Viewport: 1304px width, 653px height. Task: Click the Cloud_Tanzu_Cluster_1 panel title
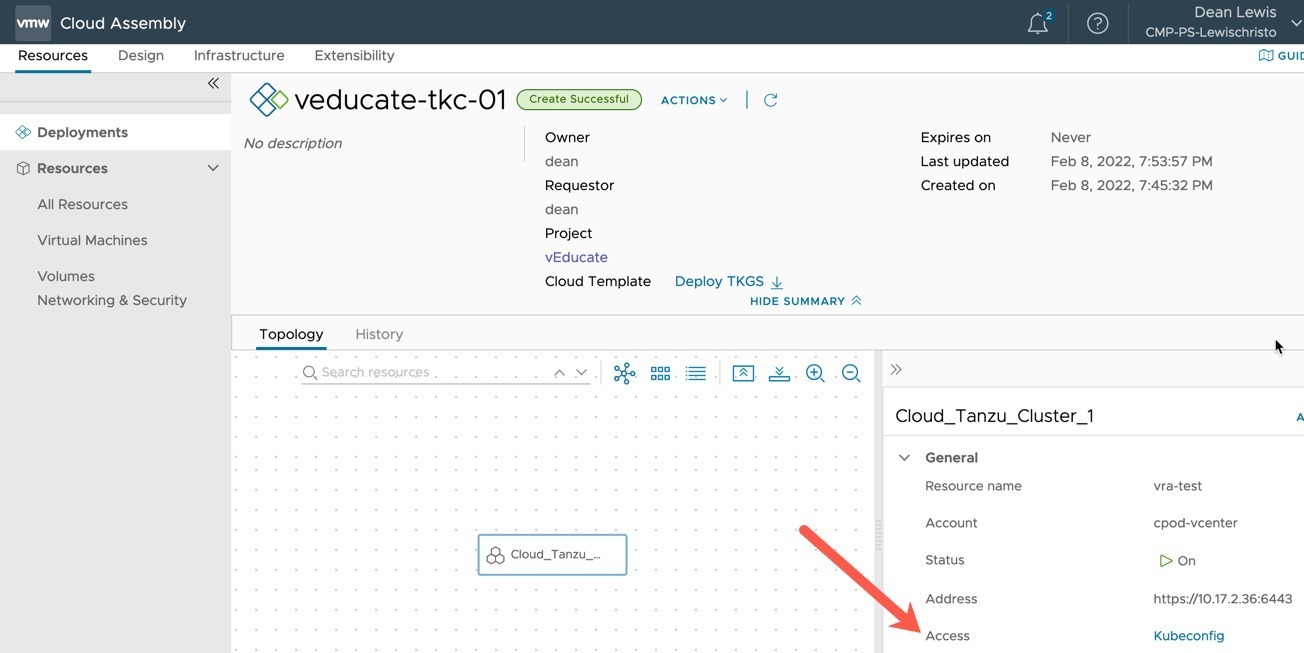point(994,416)
